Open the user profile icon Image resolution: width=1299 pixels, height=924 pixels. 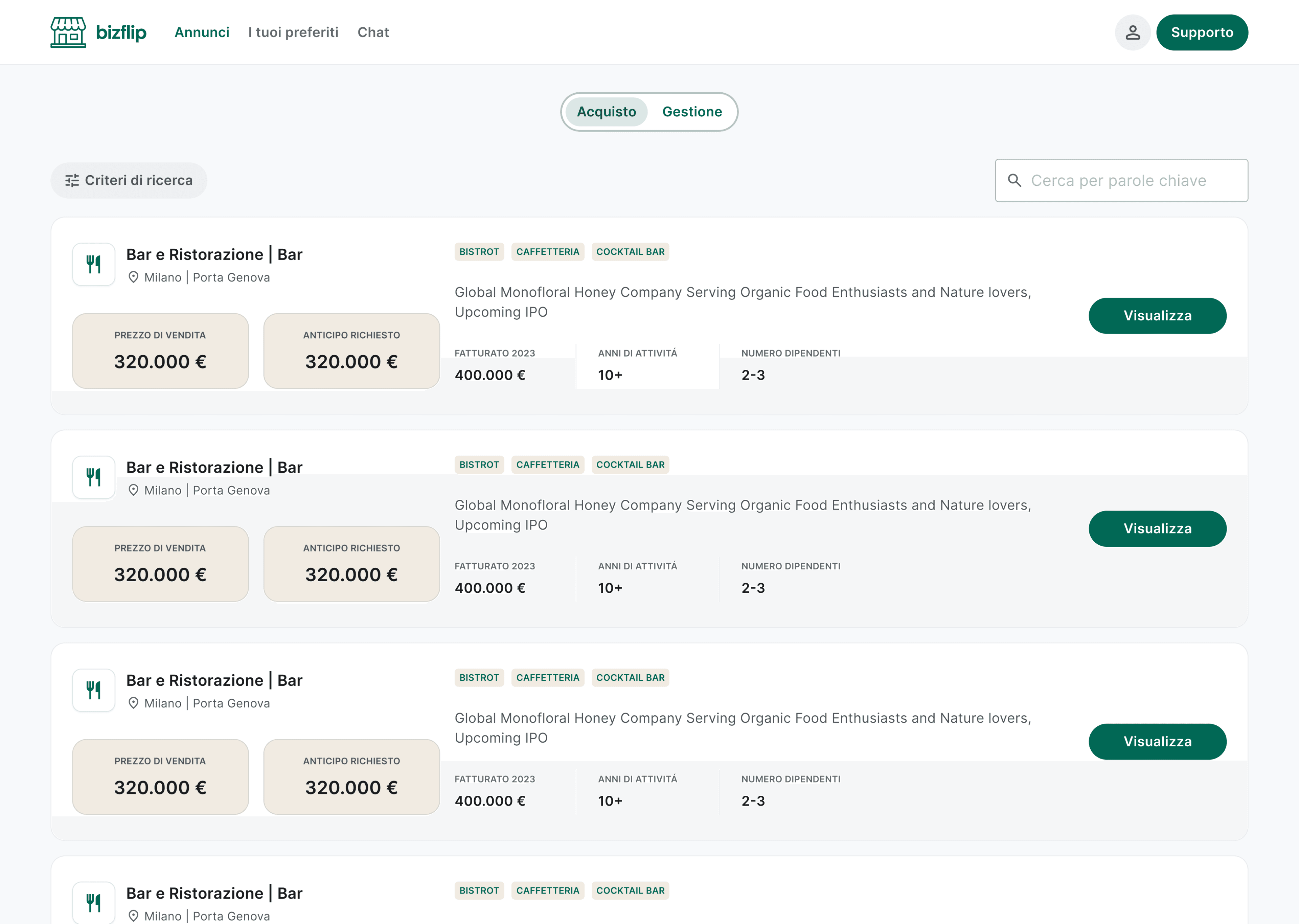[x=1132, y=32]
